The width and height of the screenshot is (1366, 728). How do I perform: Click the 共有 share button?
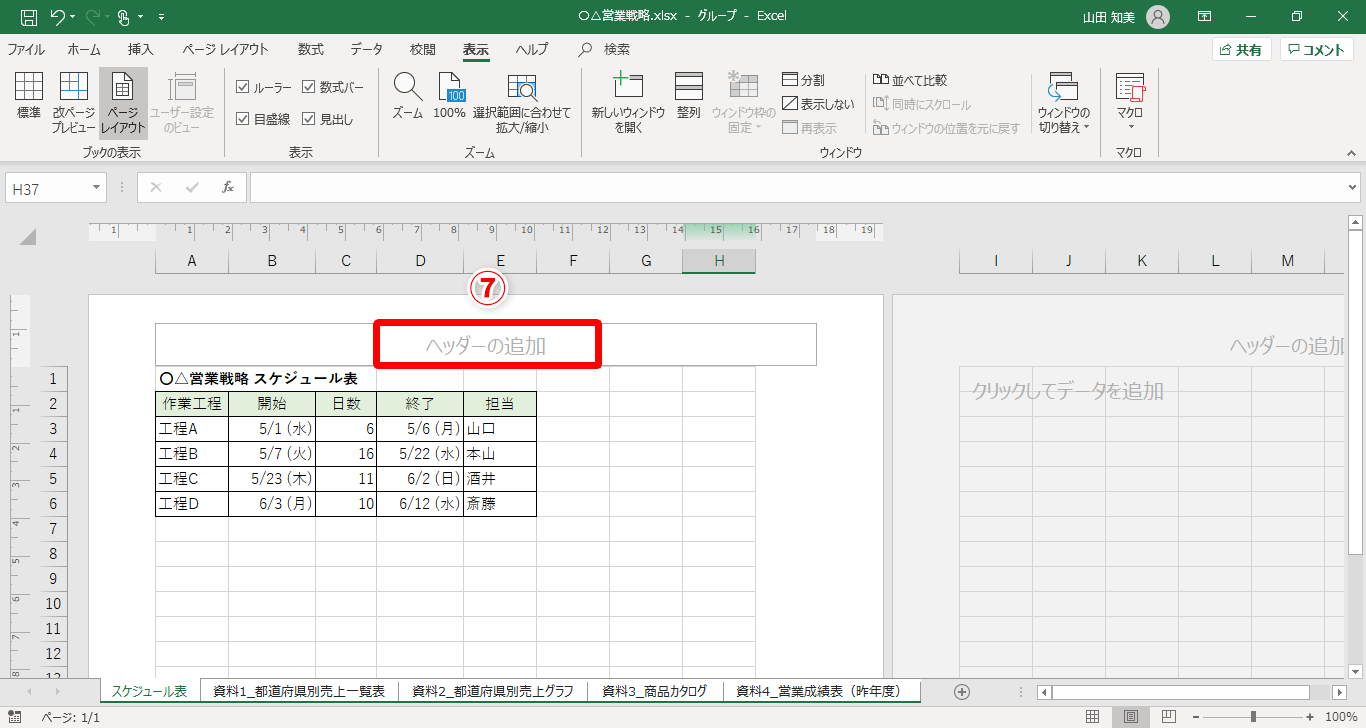click(1241, 49)
